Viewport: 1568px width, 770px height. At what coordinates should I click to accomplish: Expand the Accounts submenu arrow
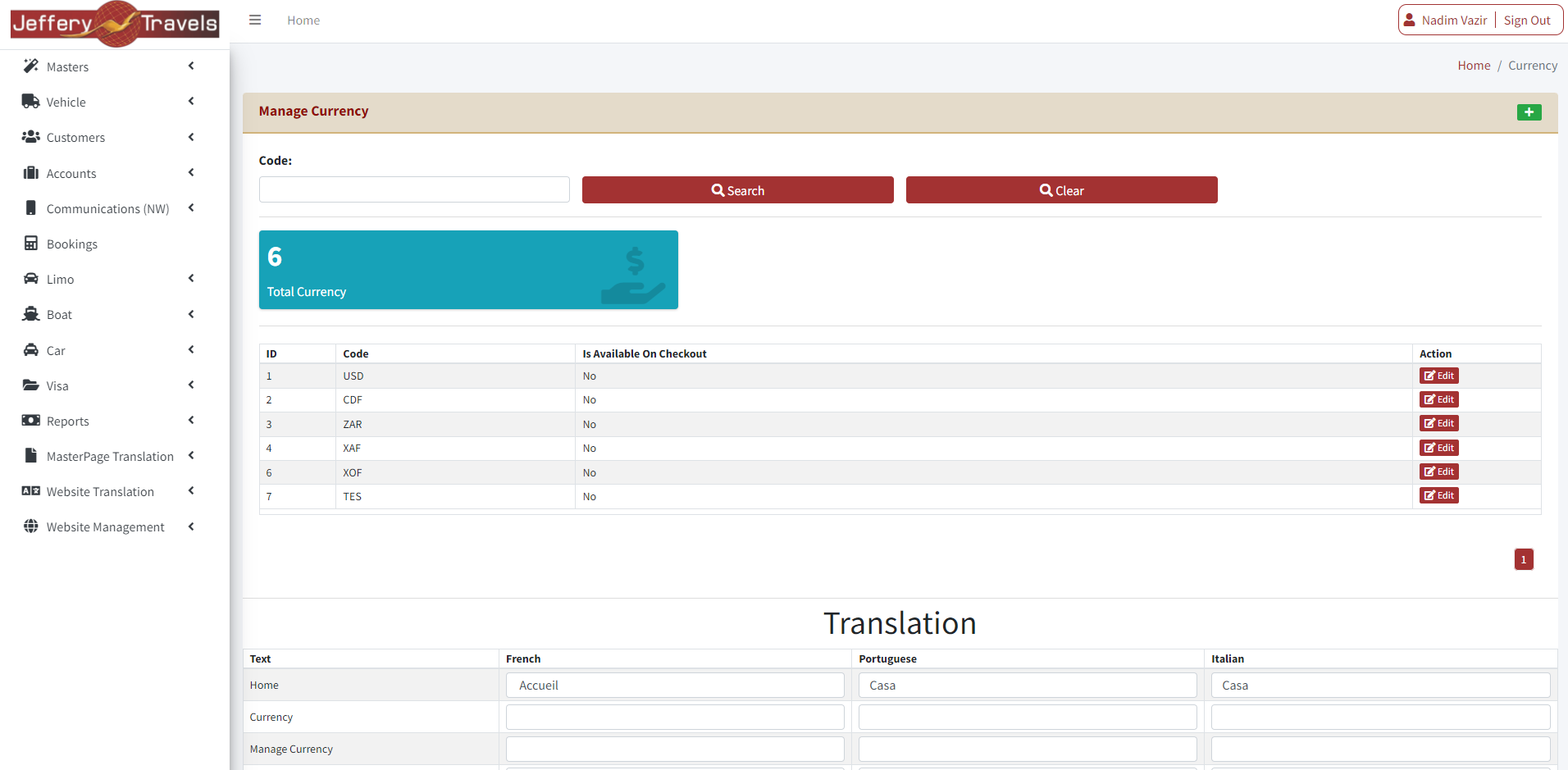(191, 173)
